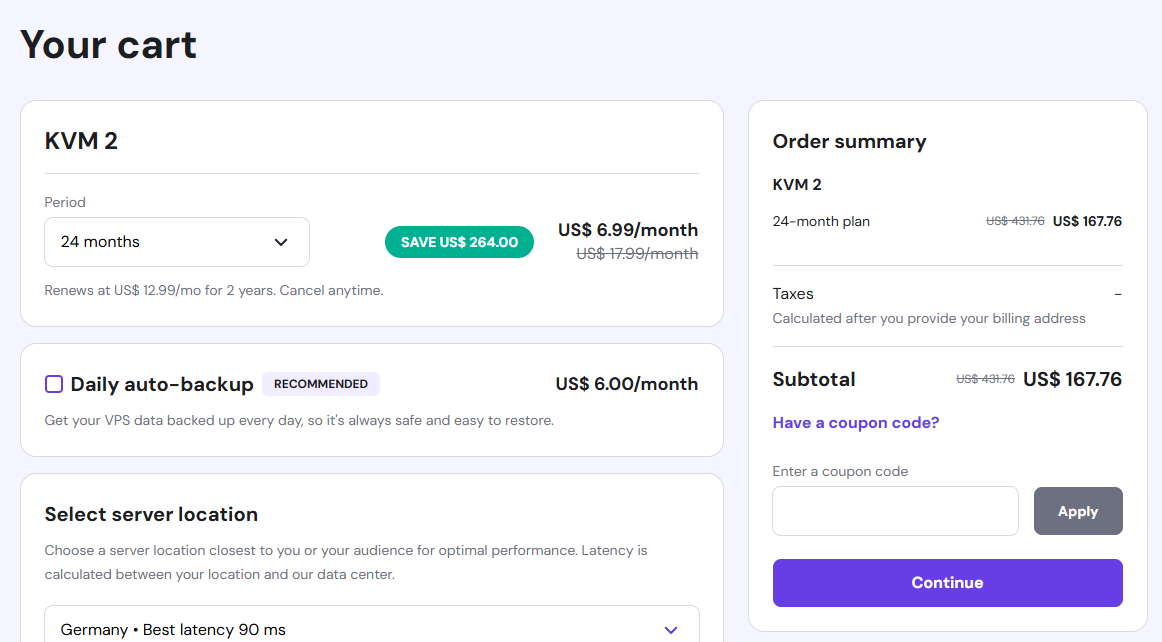Click the Subtotal US$ 167.76 amount
The height and width of the screenshot is (642, 1162).
click(1072, 380)
